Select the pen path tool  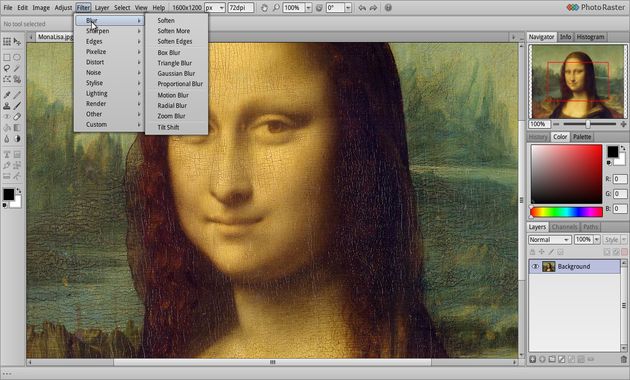(x=7, y=165)
